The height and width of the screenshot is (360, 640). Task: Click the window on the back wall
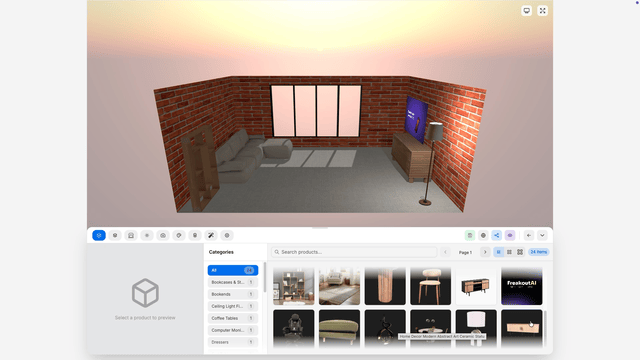316,111
